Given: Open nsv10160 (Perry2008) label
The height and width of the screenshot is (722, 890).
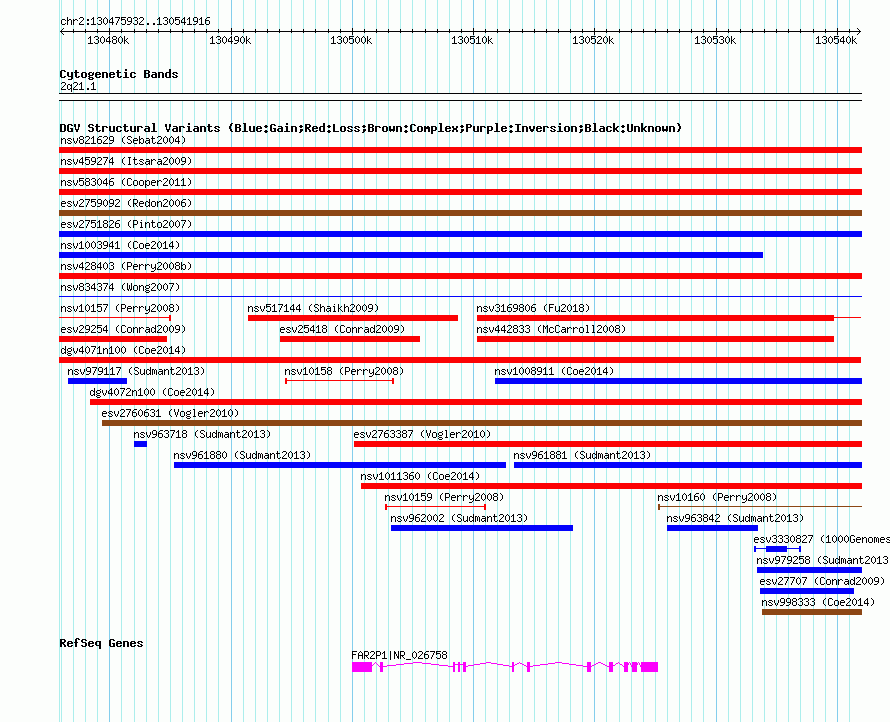Looking at the screenshot, I should (717, 497).
